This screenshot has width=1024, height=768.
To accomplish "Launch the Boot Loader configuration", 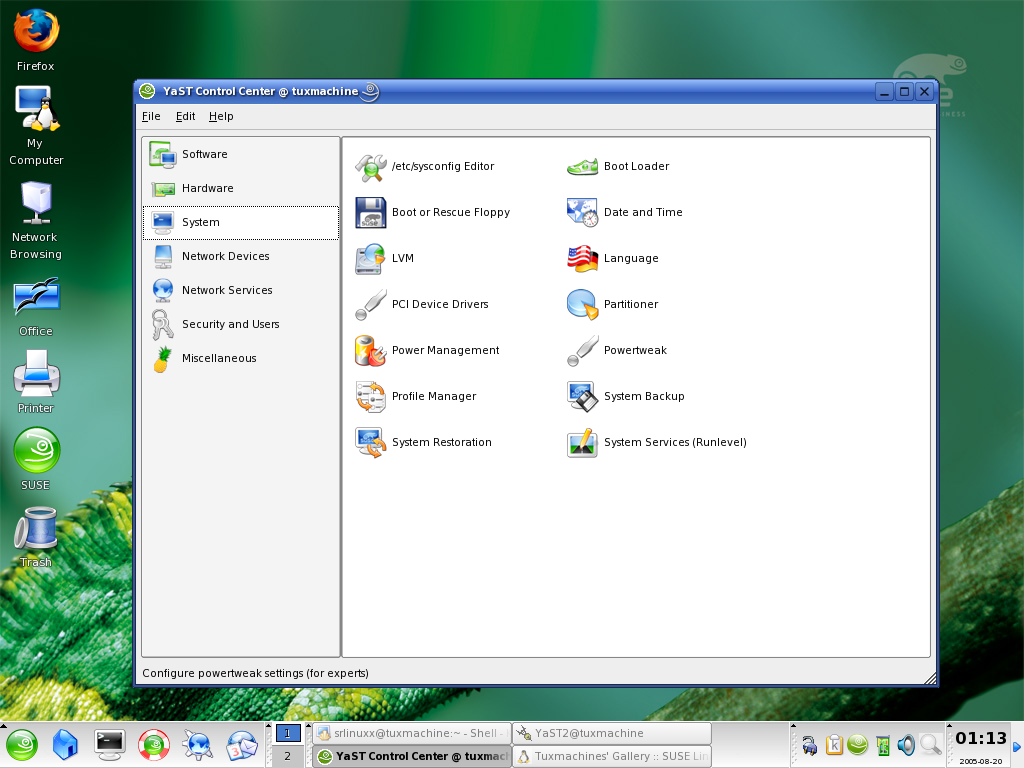I will point(618,167).
